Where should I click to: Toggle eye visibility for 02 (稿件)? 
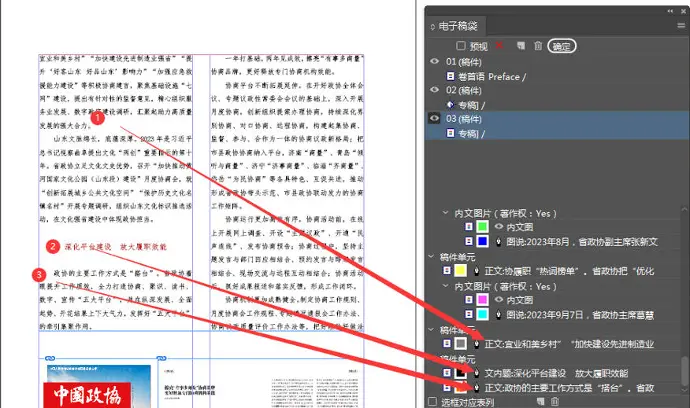point(434,90)
